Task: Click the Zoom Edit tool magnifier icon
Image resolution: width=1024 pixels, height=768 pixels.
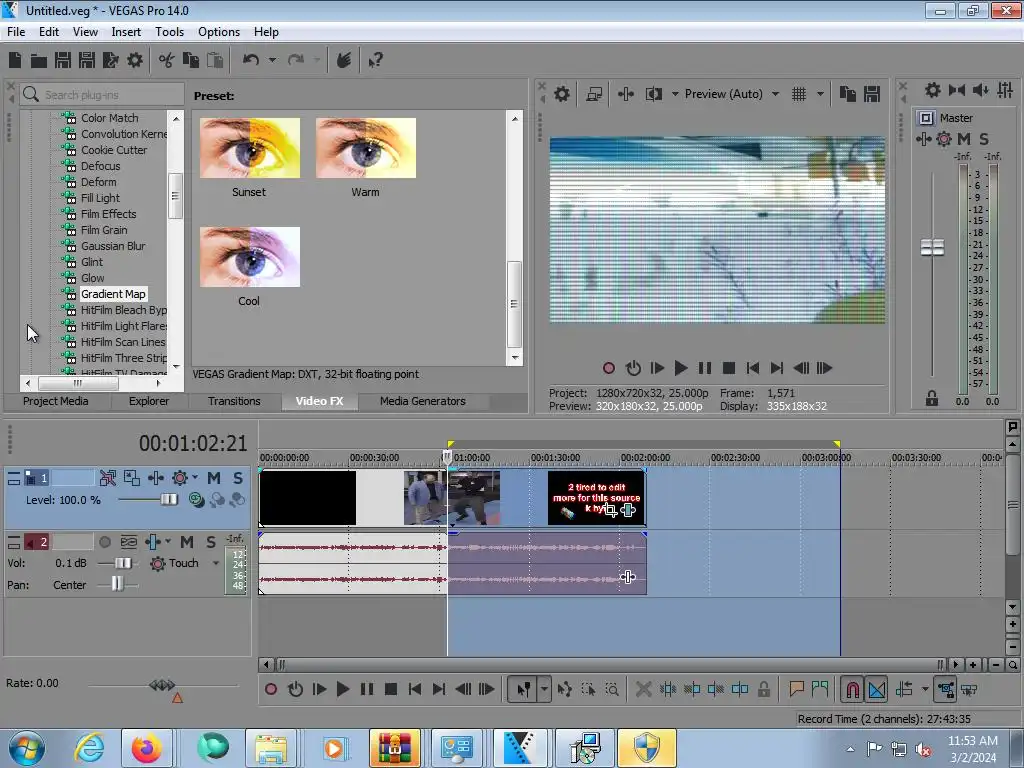Action: tap(612, 689)
